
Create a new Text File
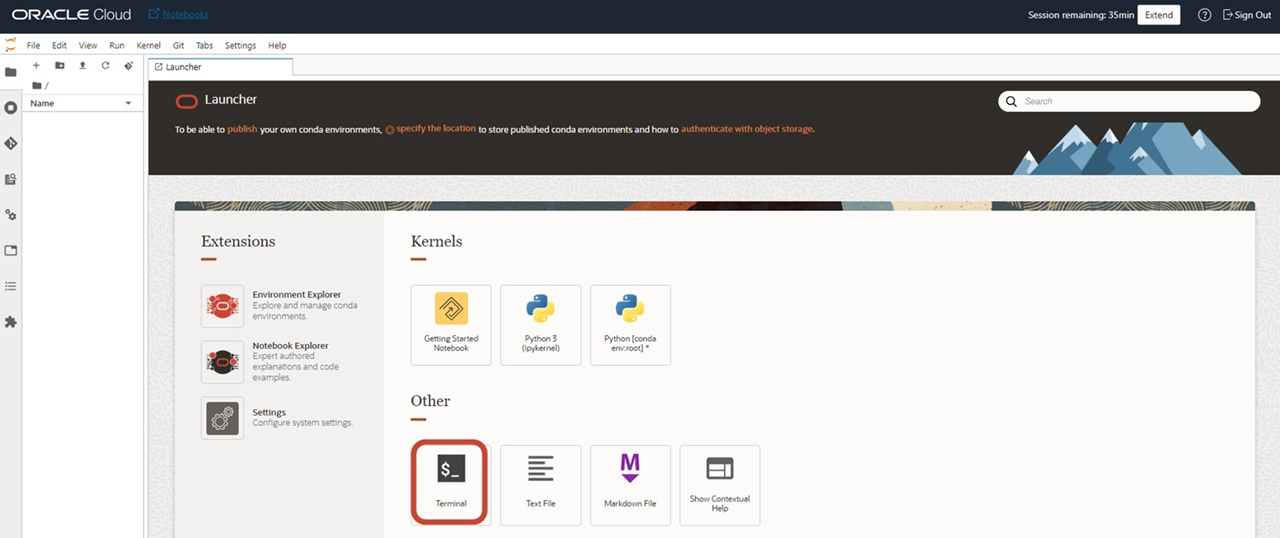click(541, 485)
